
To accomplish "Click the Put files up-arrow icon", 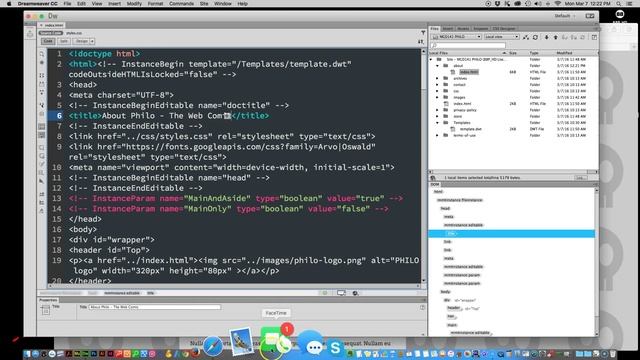I will [556, 37].
